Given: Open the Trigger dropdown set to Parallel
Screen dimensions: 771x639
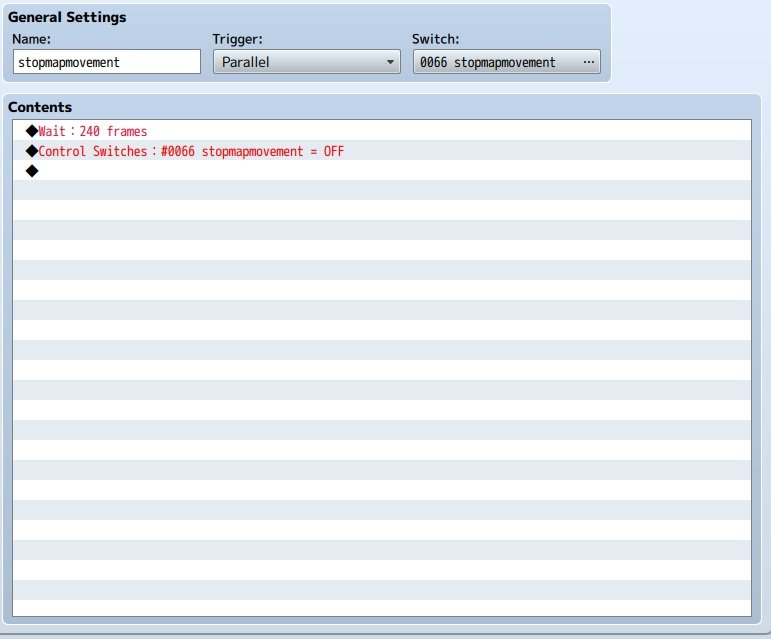Looking at the screenshot, I should (307, 62).
